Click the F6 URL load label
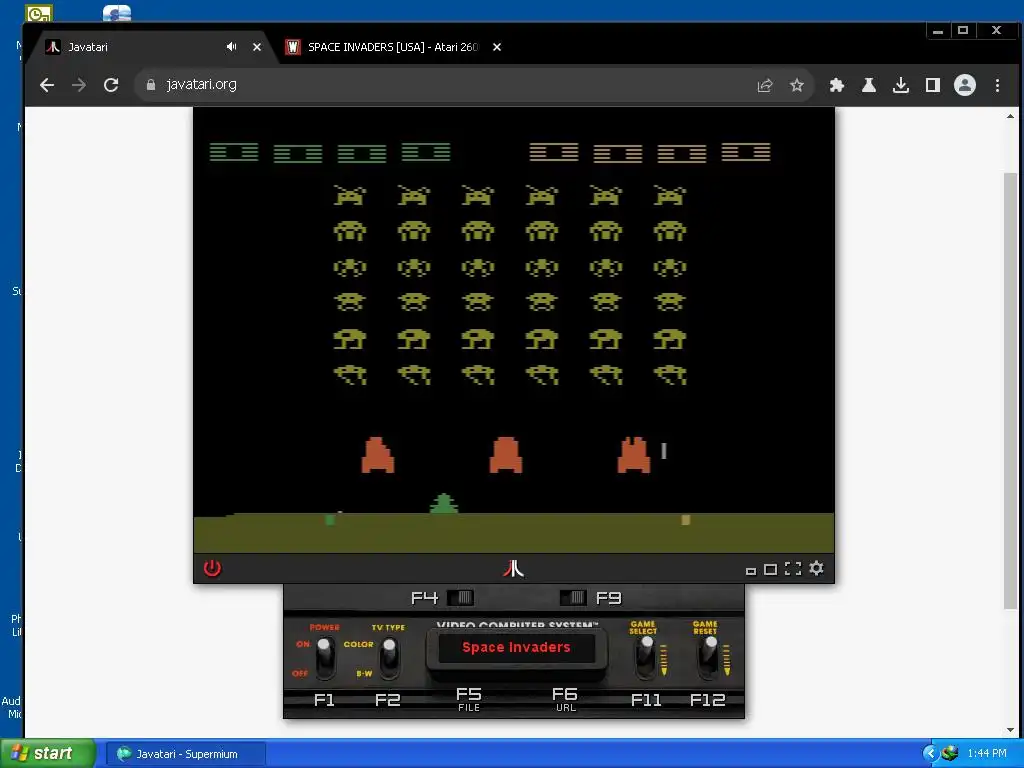Screen dimensions: 1024x768 [x=565, y=699]
